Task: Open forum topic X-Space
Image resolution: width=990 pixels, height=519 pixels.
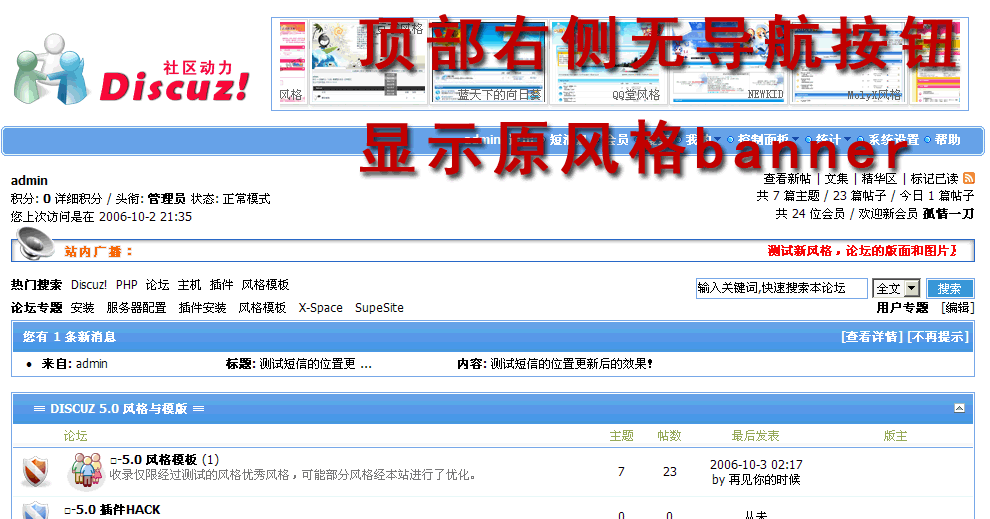Action: click(x=321, y=307)
